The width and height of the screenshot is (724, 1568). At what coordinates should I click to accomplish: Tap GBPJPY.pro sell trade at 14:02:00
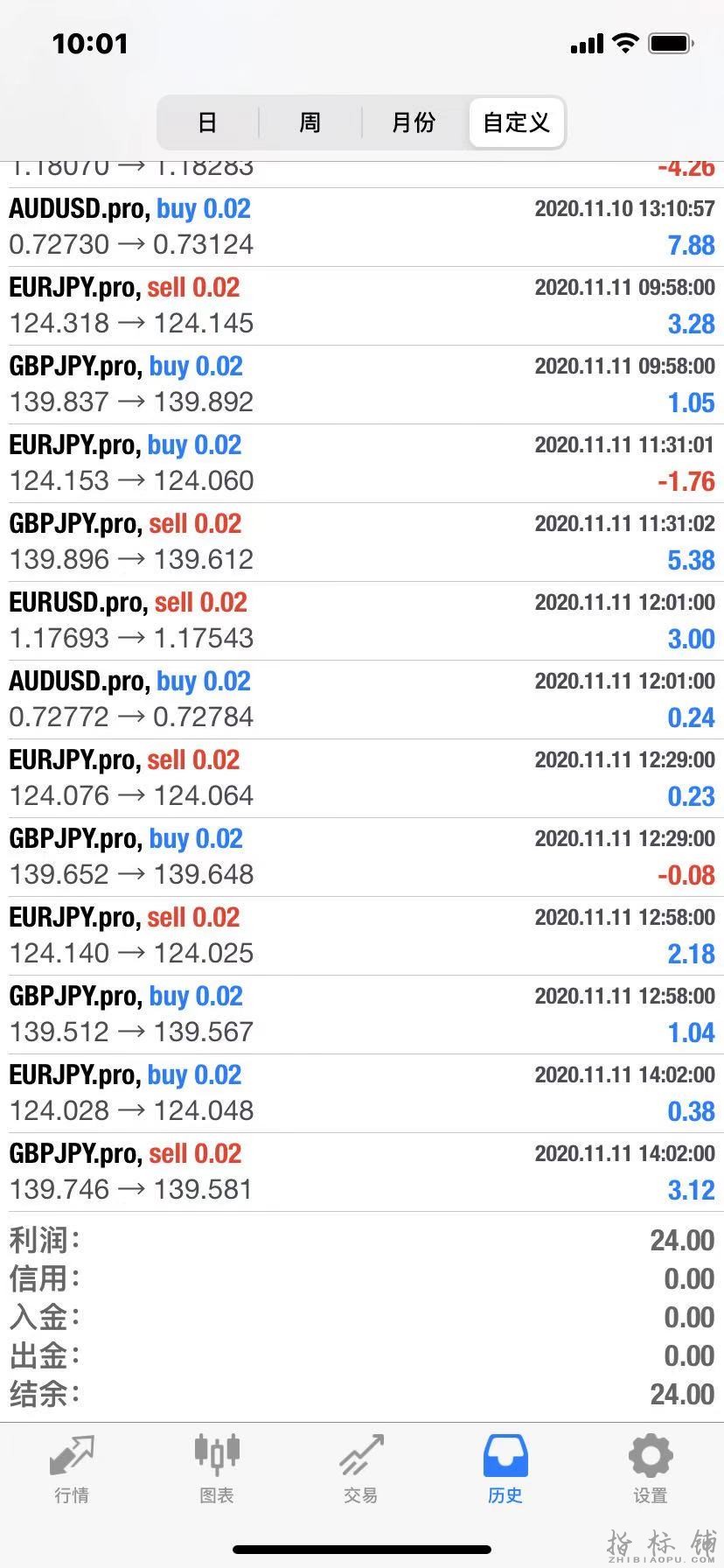click(x=362, y=1172)
